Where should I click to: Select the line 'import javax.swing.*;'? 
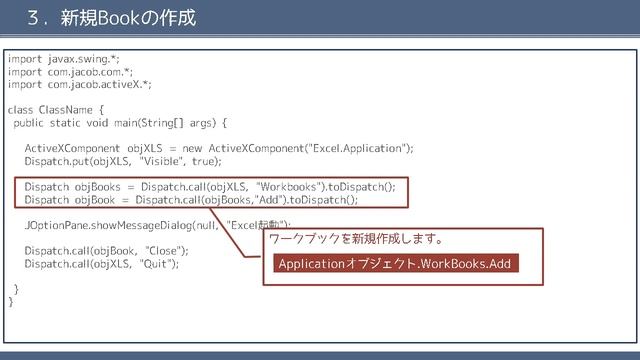coord(64,59)
